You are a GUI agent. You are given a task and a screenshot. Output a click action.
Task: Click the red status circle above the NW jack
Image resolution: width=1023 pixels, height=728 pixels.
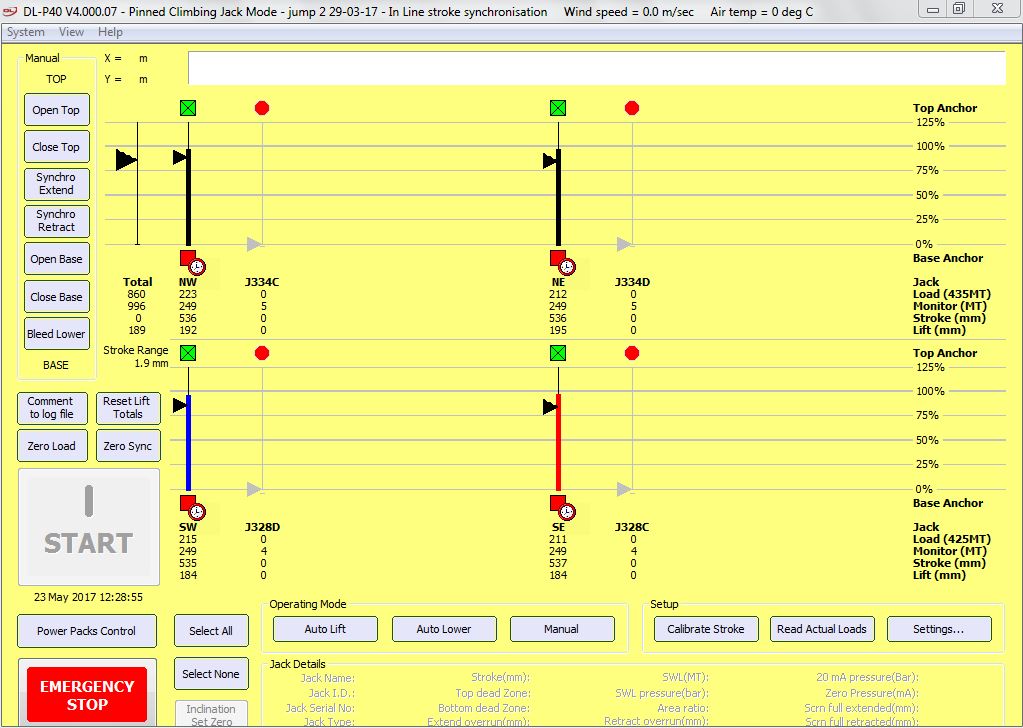(x=261, y=108)
